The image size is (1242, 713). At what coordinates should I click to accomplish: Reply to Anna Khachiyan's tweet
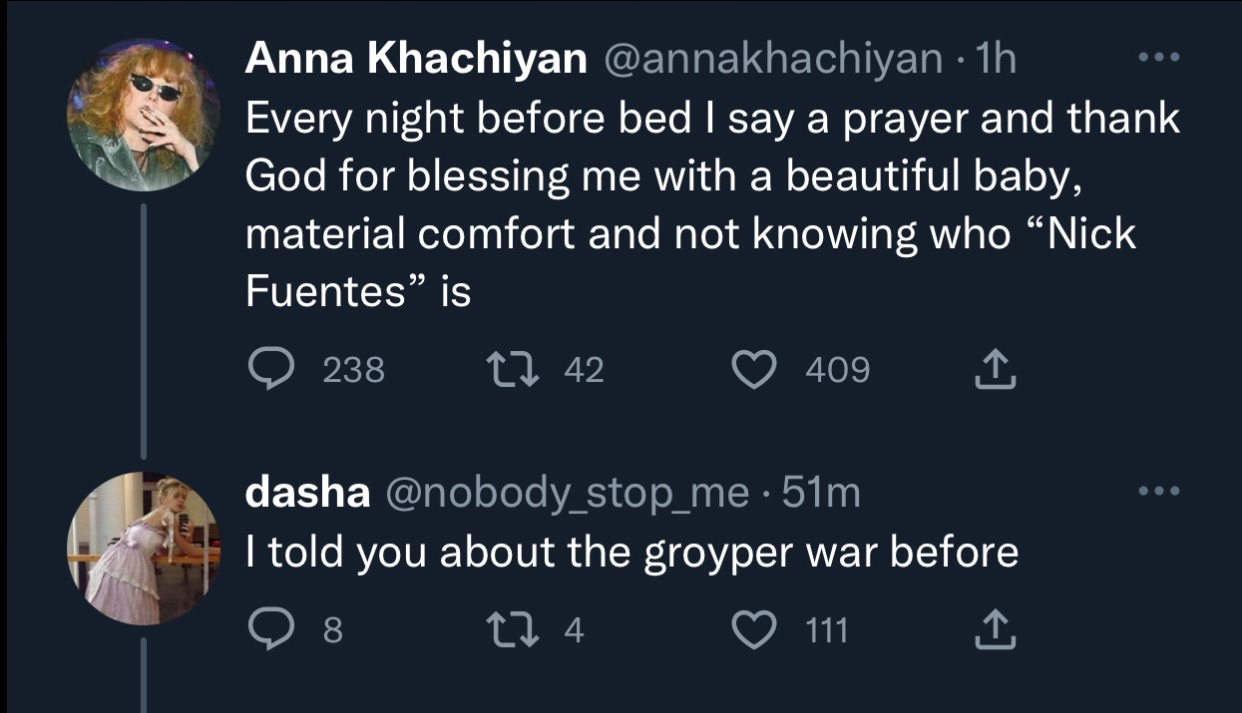coord(267,371)
